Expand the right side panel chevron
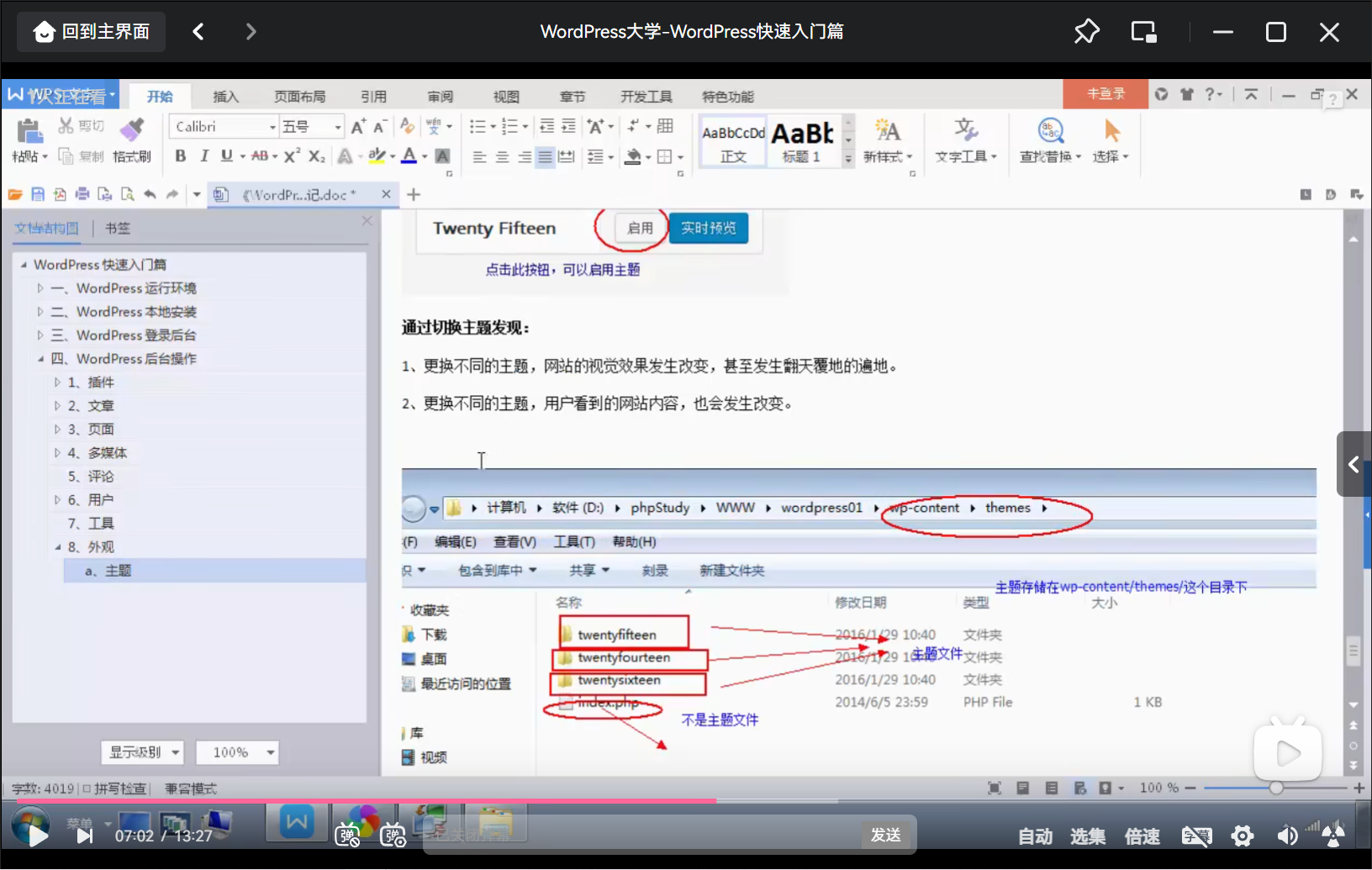This screenshot has width=1372, height=870. click(x=1354, y=464)
